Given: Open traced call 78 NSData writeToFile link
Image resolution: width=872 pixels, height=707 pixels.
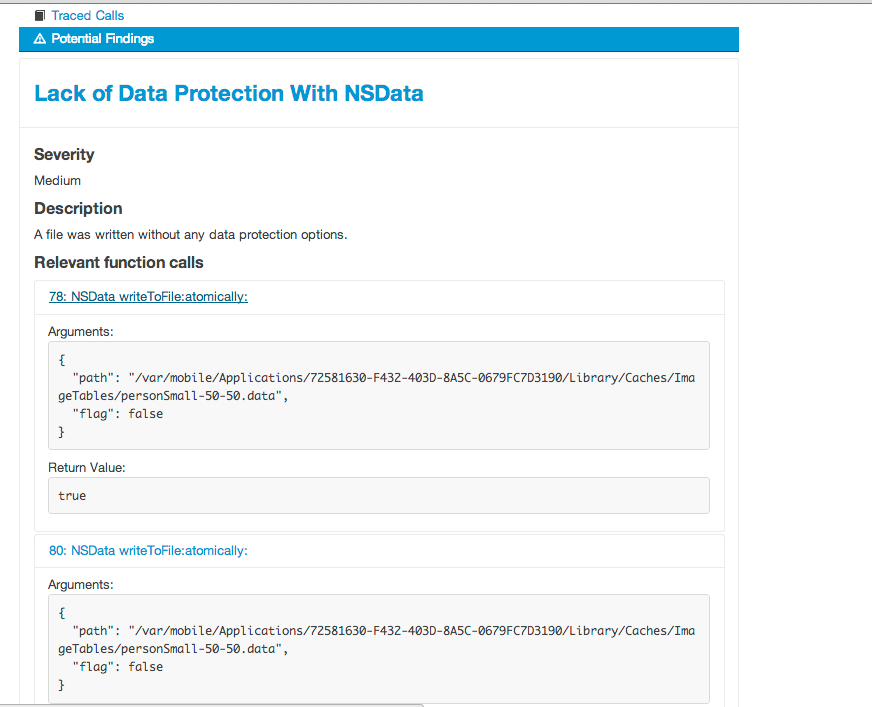Looking at the screenshot, I should point(148,297).
